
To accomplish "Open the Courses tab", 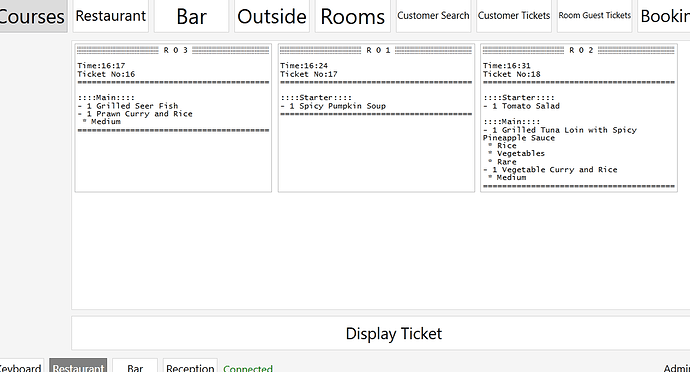I will [33, 16].
